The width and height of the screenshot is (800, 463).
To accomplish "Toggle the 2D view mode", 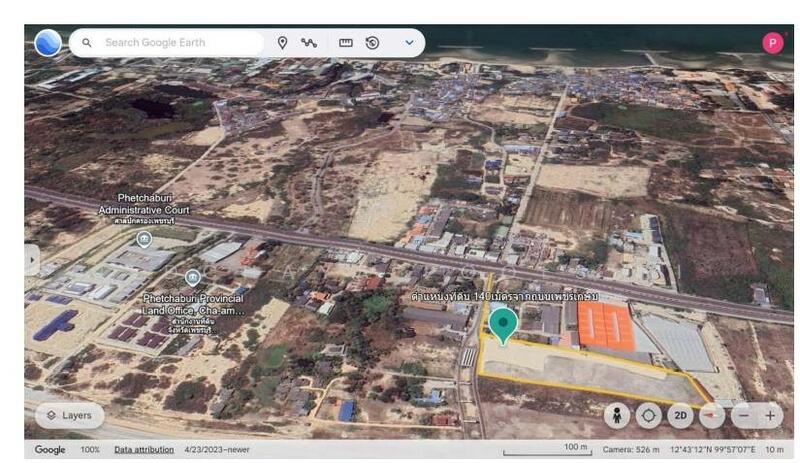I will pyautogui.click(x=681, y=415).
